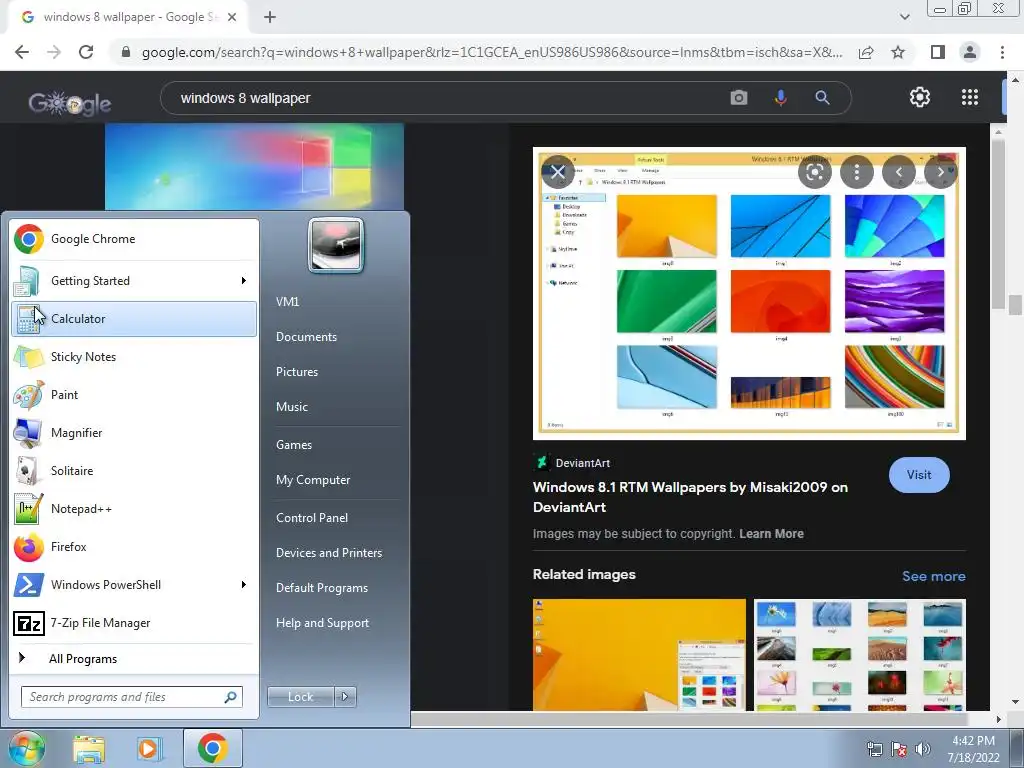1024x768 pixels.
Task: Close the image preview panel
Action: click(558, 172)
